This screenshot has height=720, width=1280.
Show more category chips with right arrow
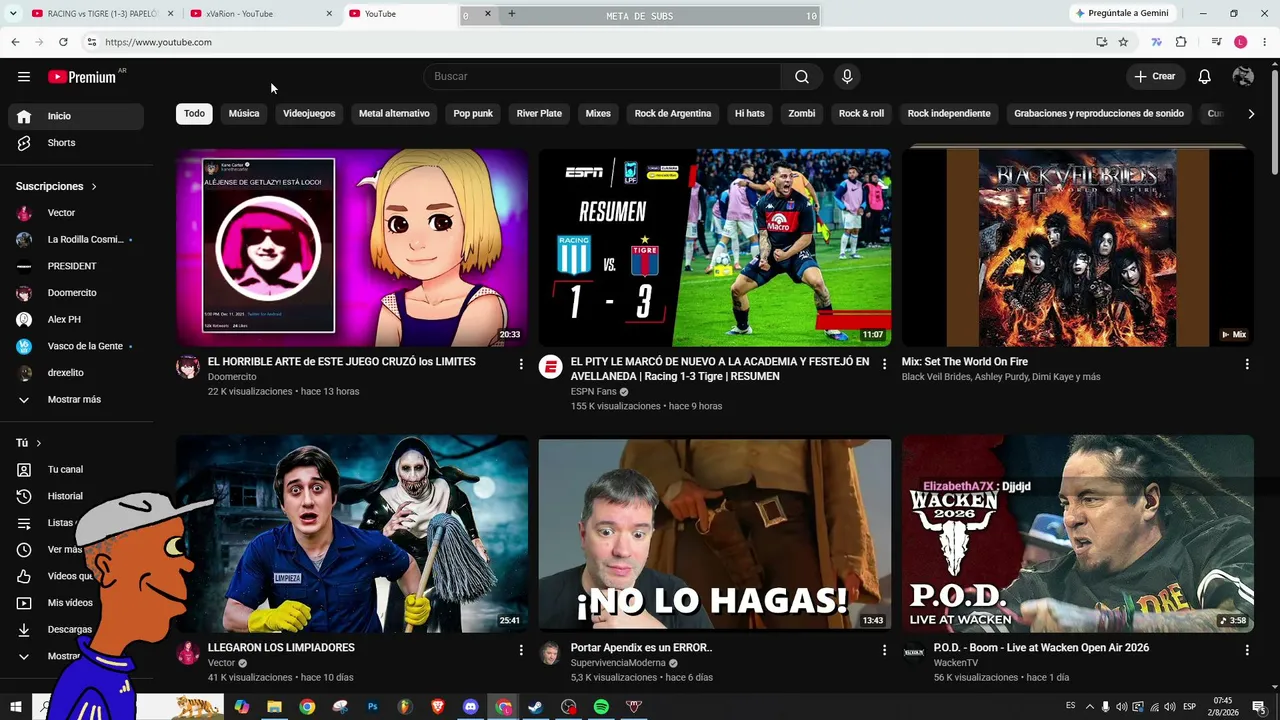1251,114
